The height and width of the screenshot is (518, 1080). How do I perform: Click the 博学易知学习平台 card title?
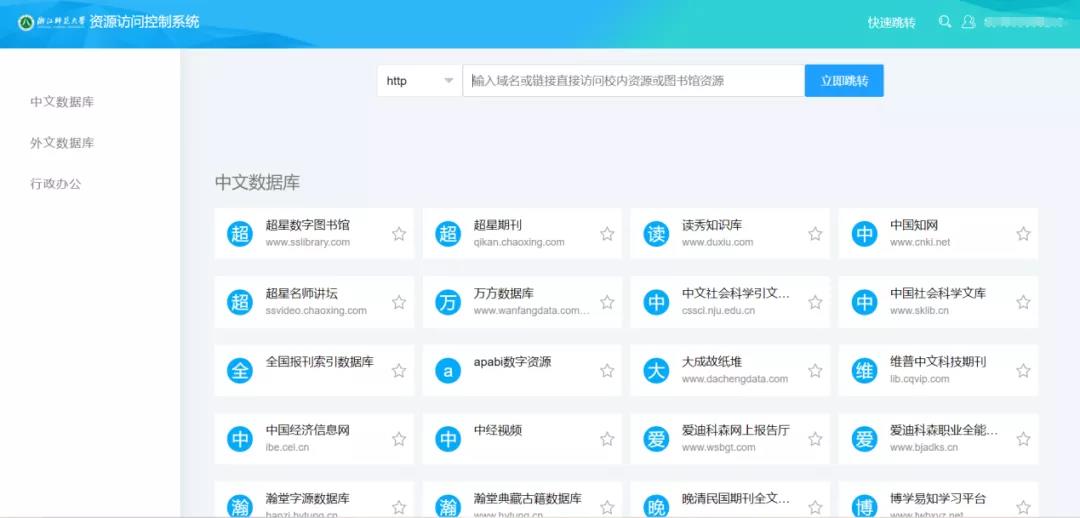tap(938, 499)
